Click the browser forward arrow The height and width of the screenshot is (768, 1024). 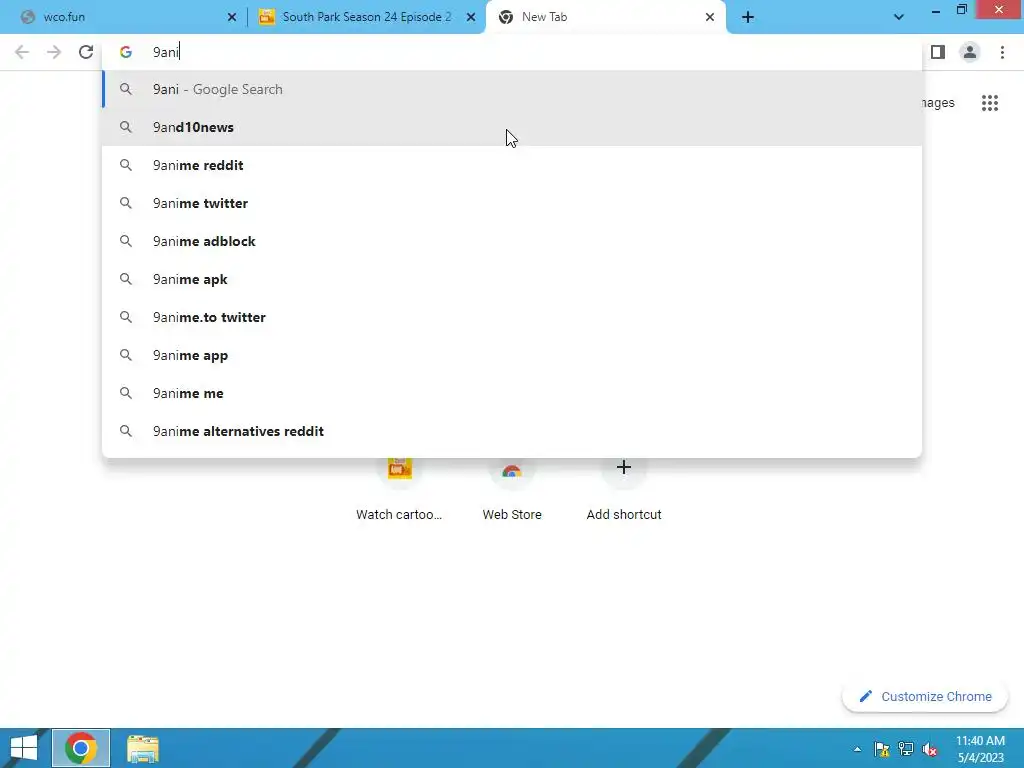(x=54, y=52)
